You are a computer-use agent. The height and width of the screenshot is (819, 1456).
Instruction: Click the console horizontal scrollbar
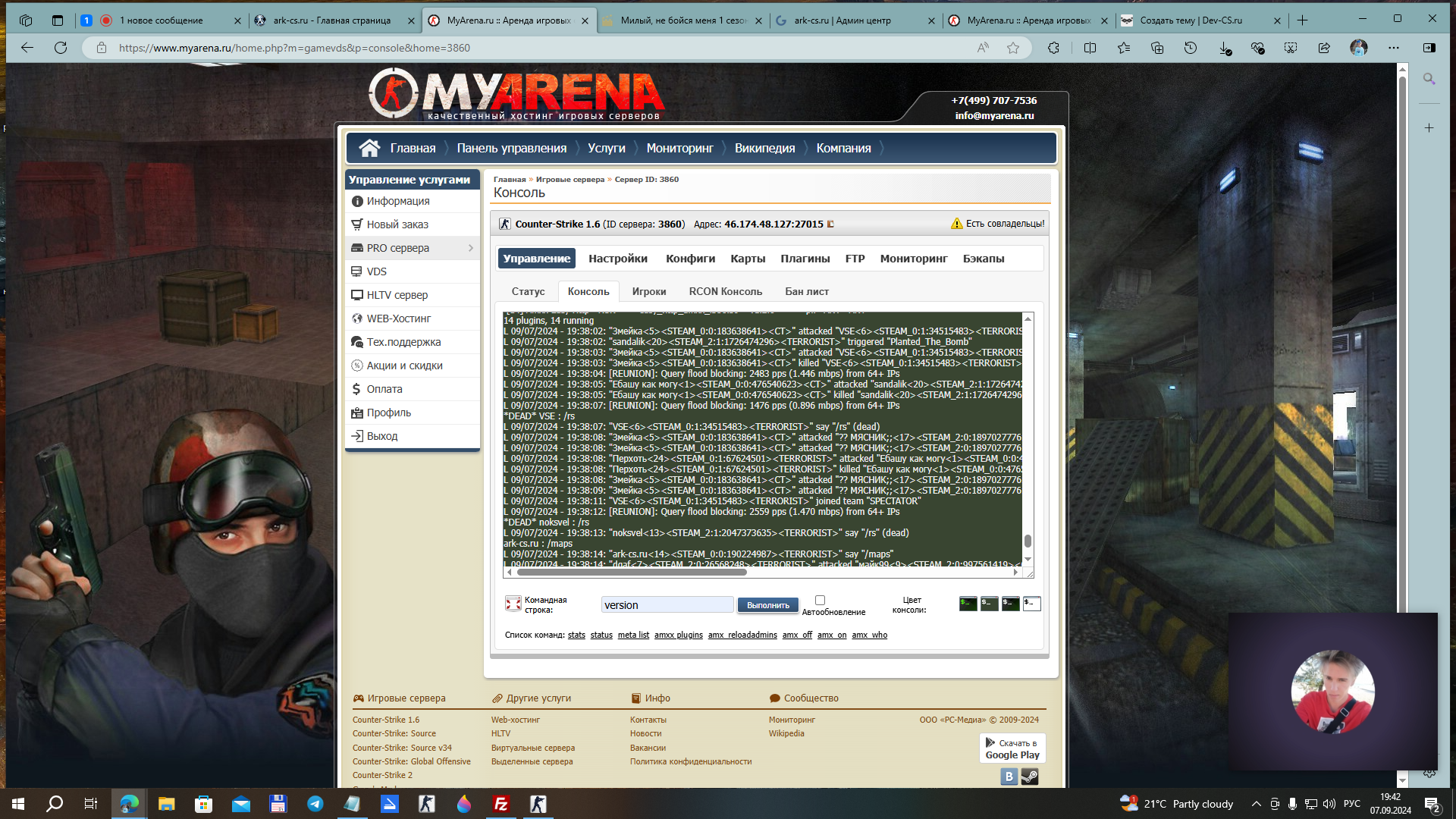coord(632,573)
